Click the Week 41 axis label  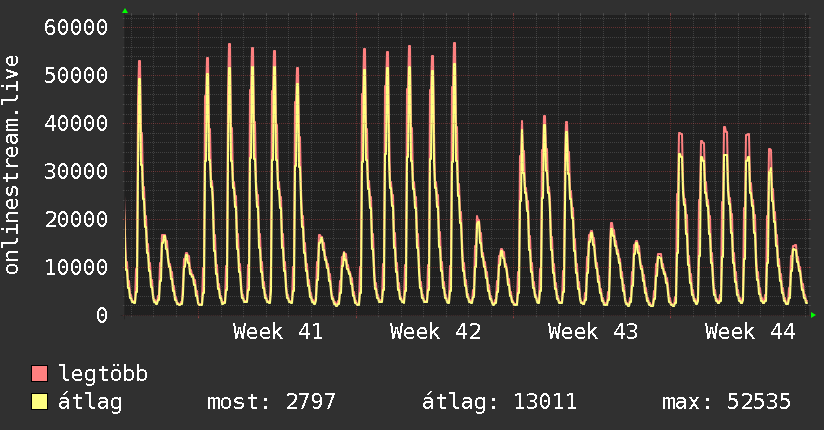278,332
